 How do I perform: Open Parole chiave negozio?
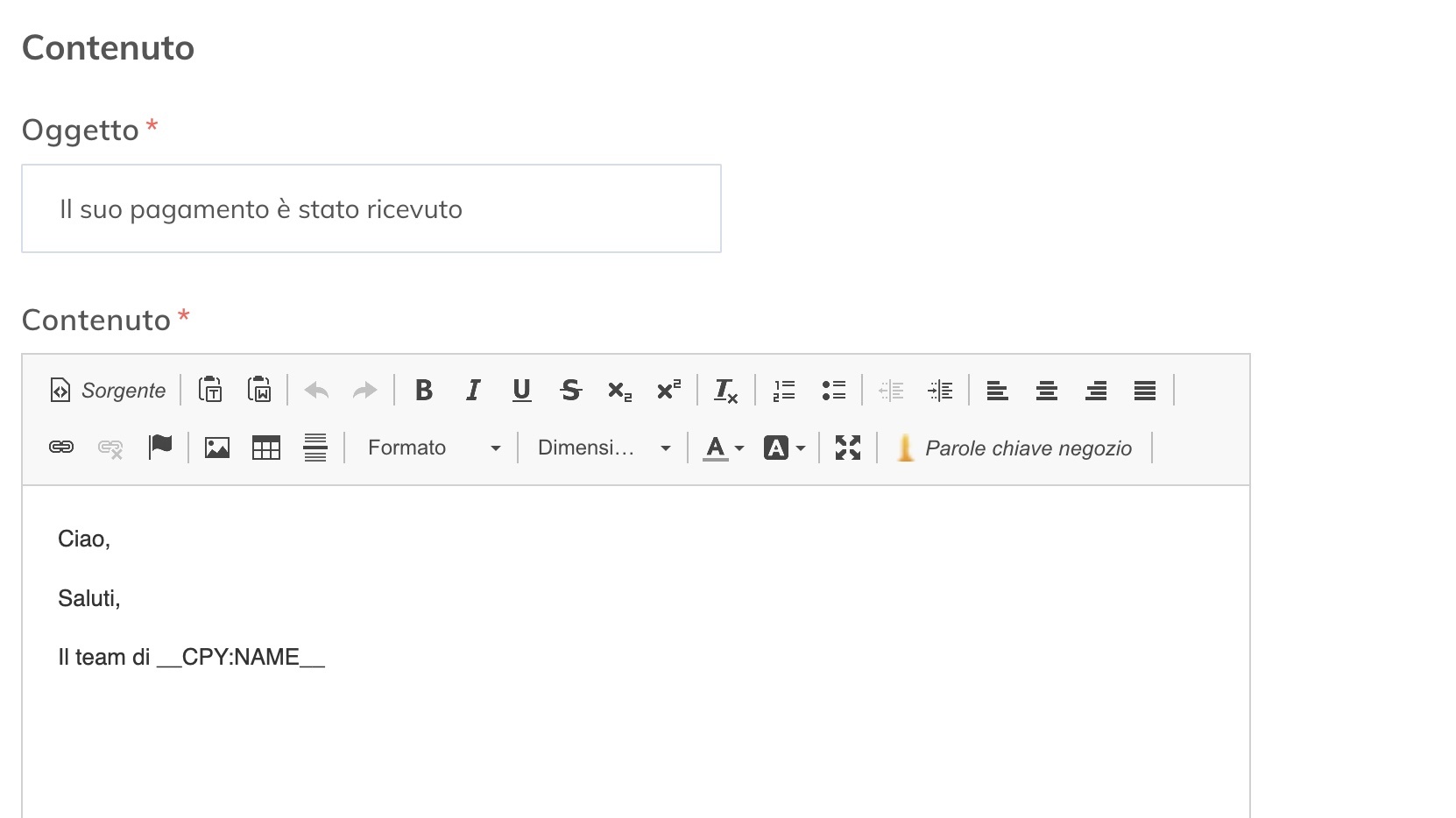coord(1014,448)
